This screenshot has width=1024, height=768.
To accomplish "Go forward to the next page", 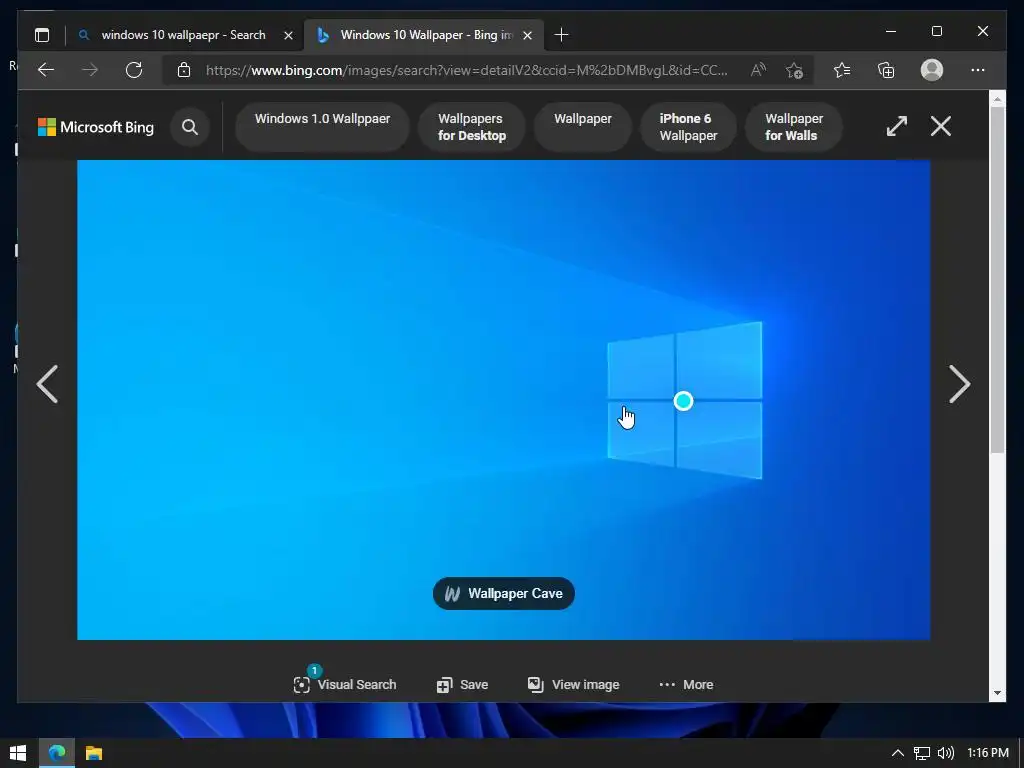I will click(x=90, y=70).
